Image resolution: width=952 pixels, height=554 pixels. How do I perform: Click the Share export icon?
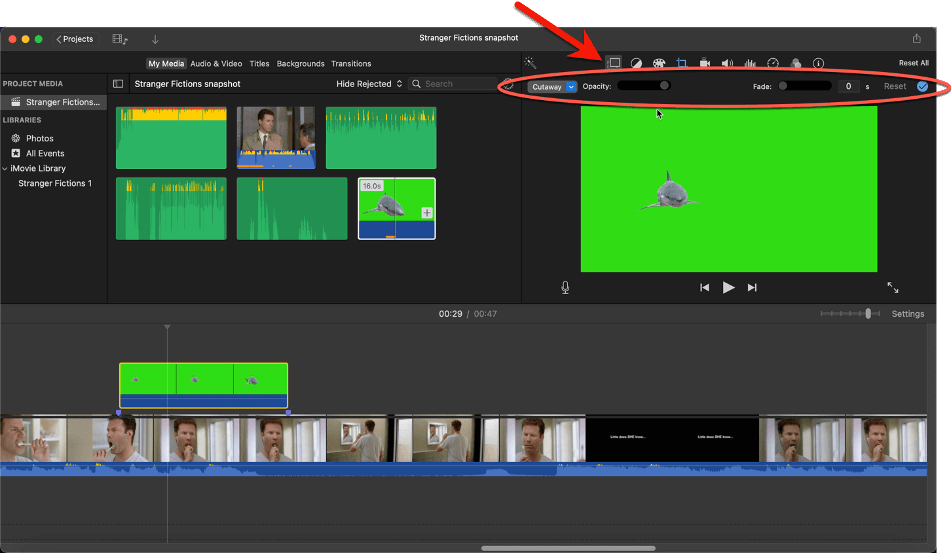916,38
